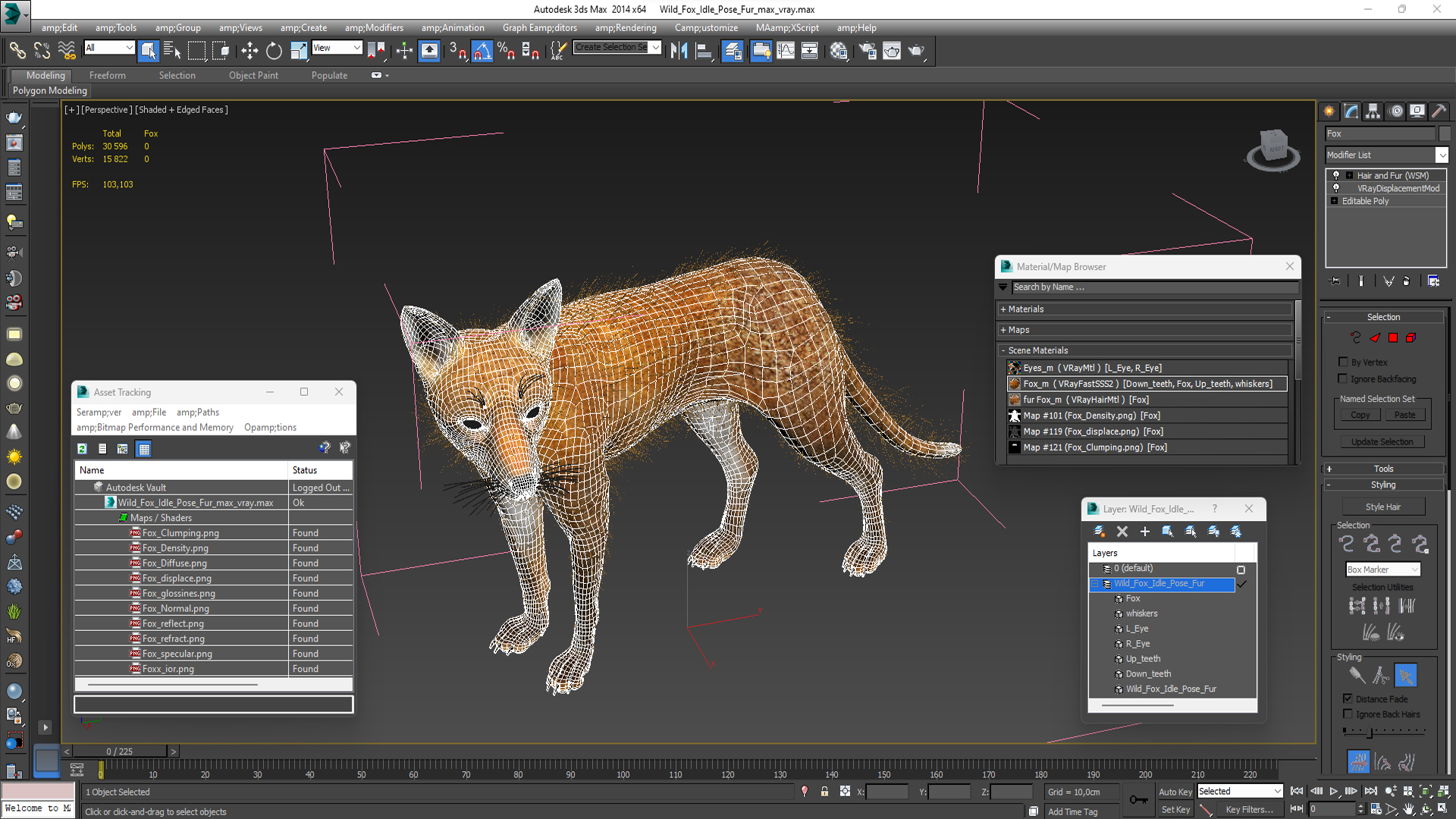Open Select by Name dialog

pyautogui.click(x=172, y=51)
